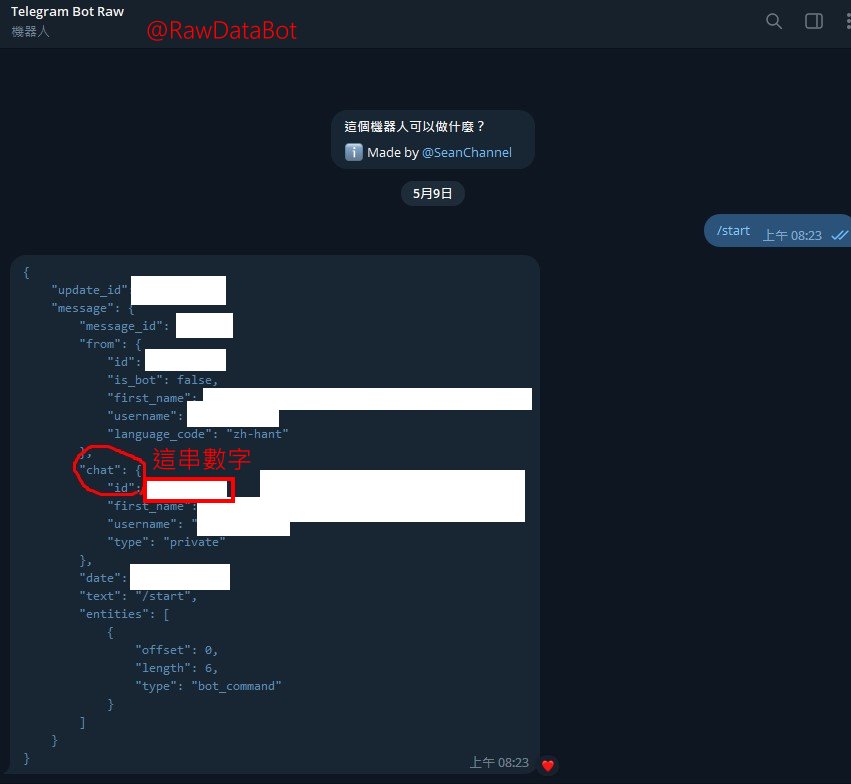Open the @SeanChannel link
The image size is (851, 784).
(466, 152)
